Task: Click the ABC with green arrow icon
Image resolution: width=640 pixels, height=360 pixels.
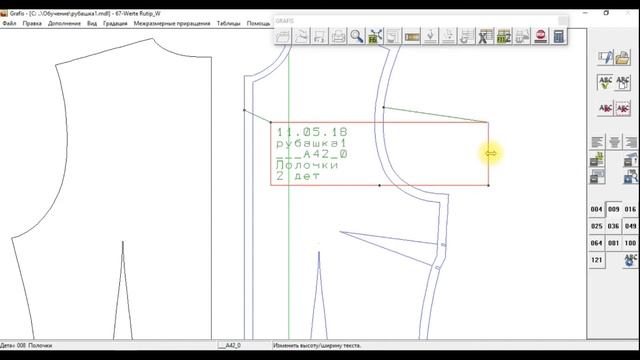Action: pos(605,82)
